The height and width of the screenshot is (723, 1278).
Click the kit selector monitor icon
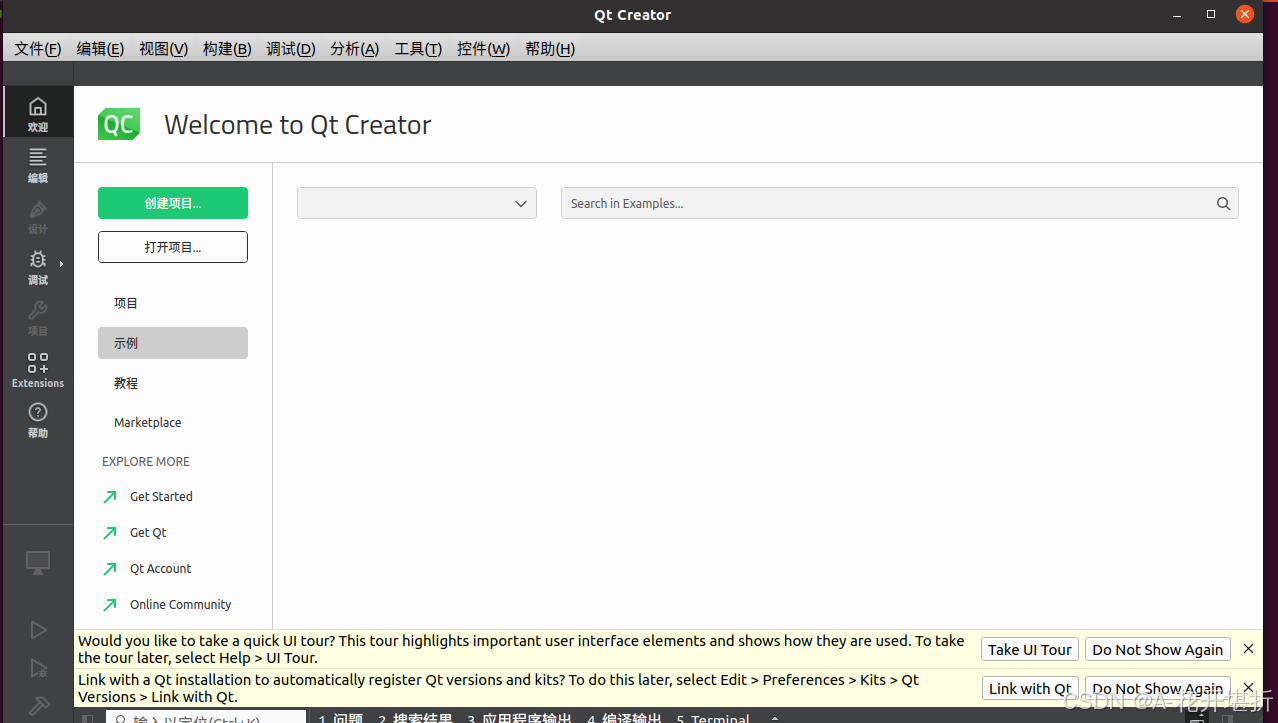pos(38,563)
